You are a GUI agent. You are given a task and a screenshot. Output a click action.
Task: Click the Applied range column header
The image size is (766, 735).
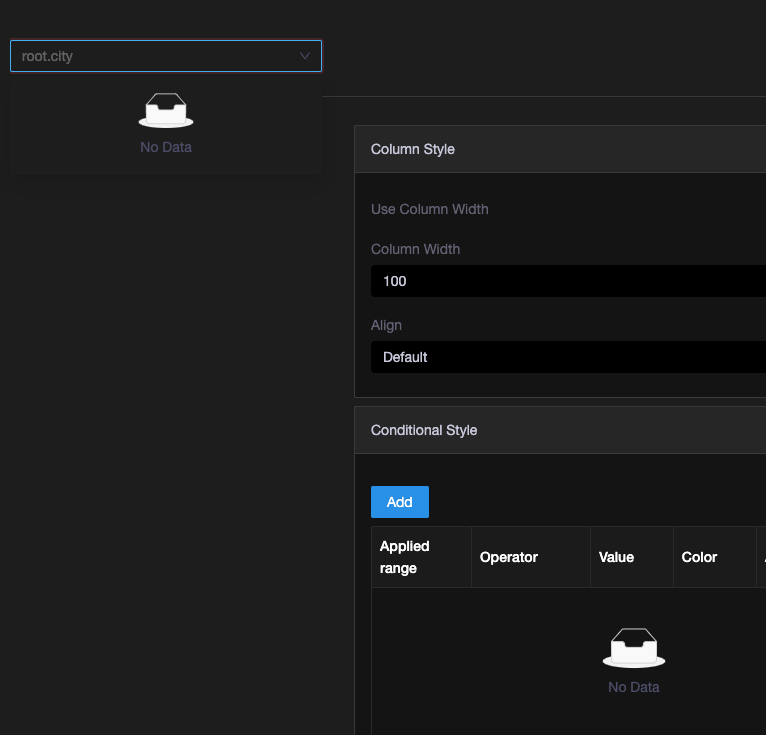click(421, 557)
